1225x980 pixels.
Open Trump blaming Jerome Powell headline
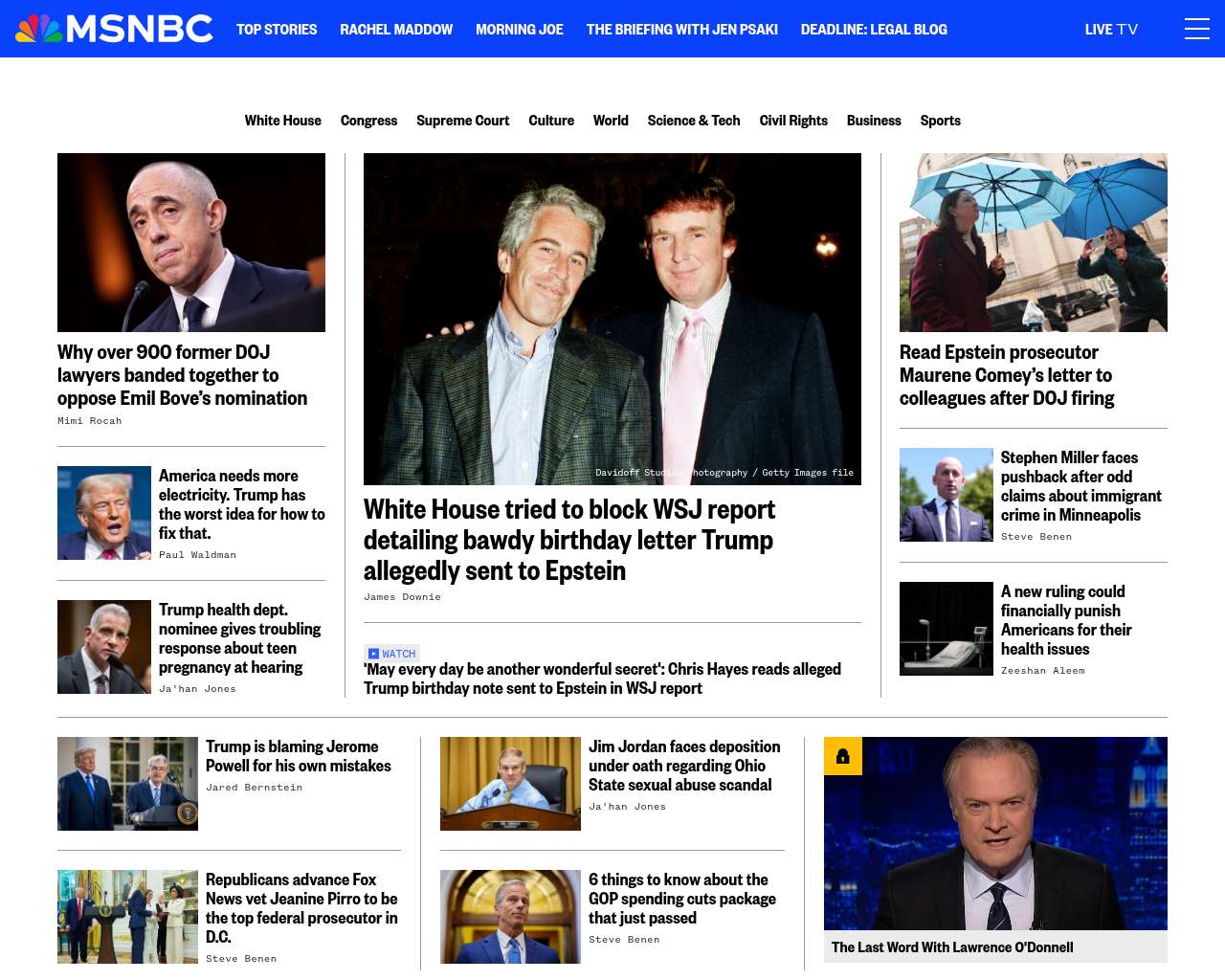click(299, 756)
